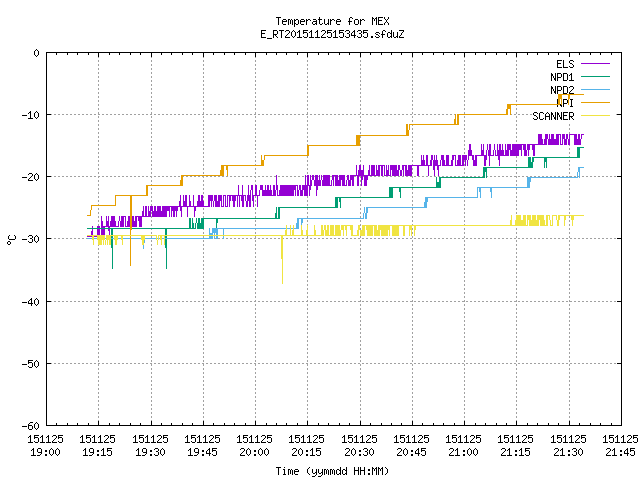Click the x-axis tick label 20:15

pyautogui.click(x=306, y=452)
